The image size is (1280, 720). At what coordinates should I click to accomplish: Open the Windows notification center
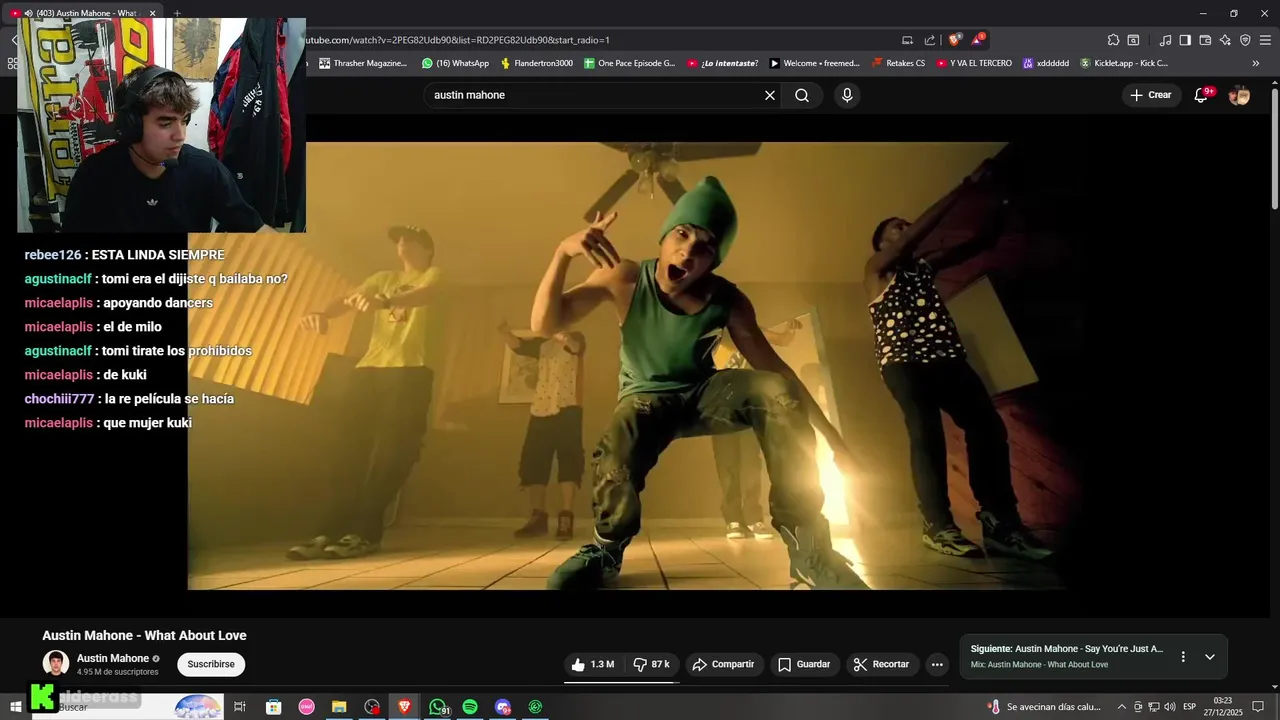click(1258, 707)
